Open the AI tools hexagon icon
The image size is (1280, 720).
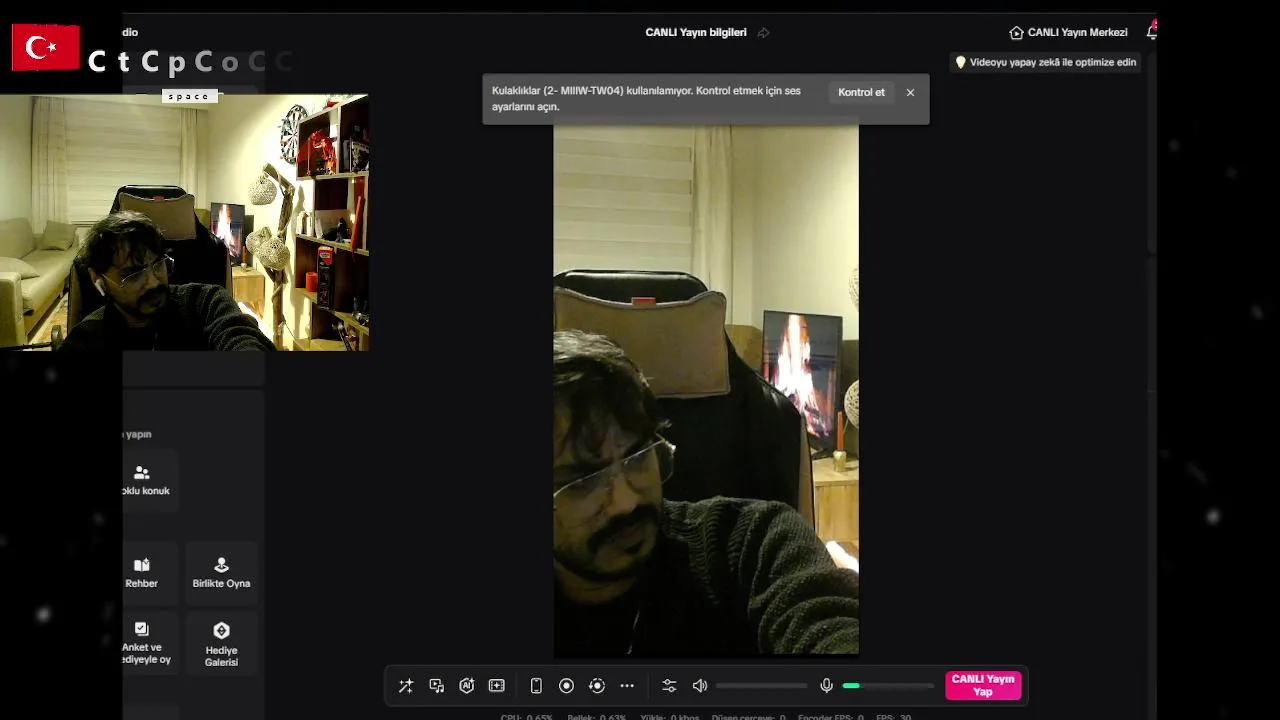point(467,686)
